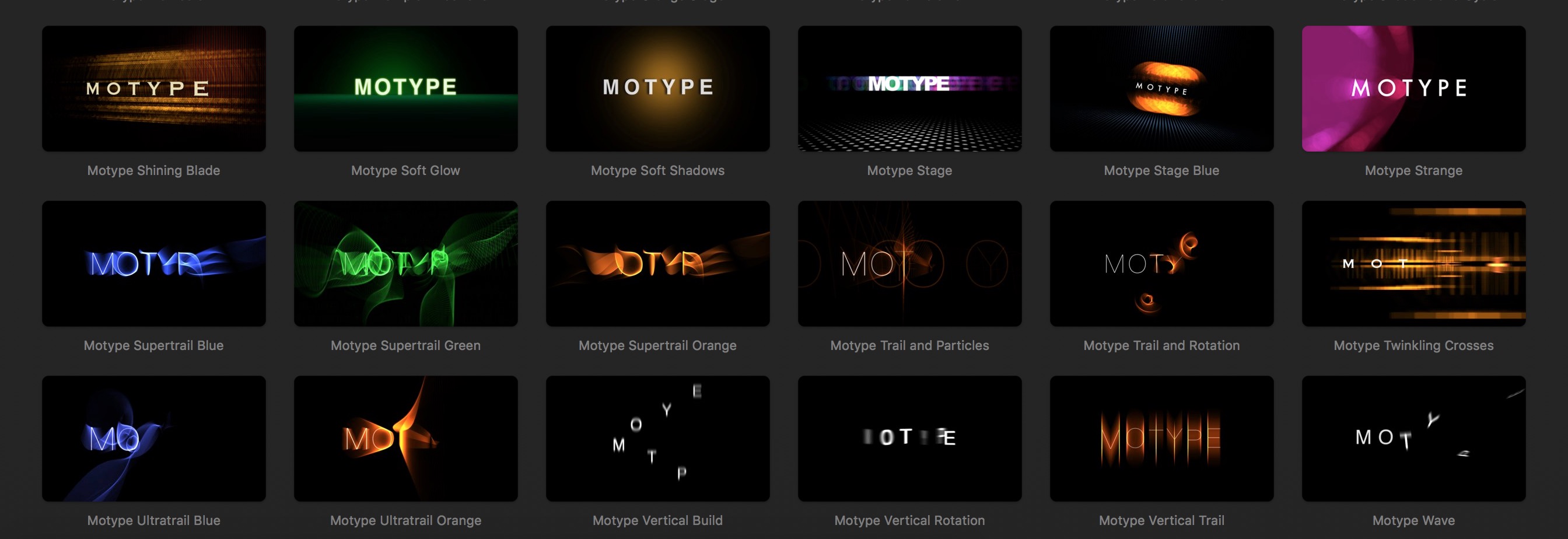This screenshot has width=1568, height=539.
Task: Select the Motype Trail and Rotation thumbnail
Action: point(1162,264)
